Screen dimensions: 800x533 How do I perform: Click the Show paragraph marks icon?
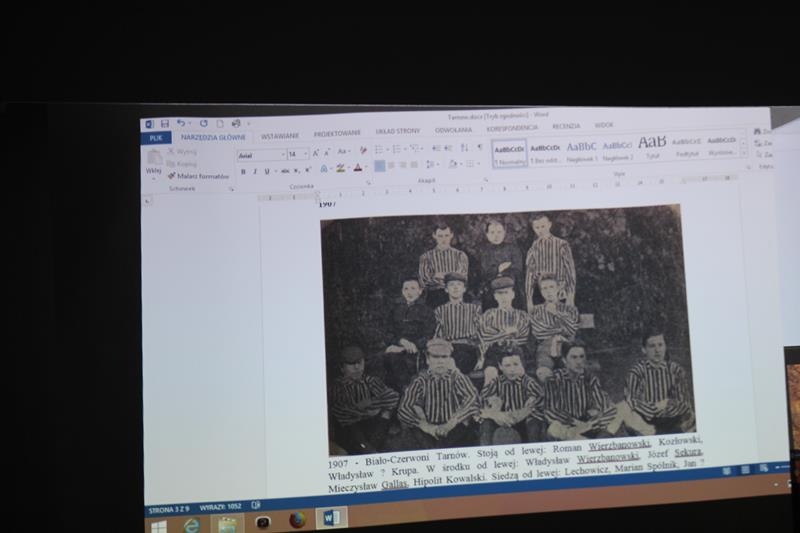pos(478,148)
